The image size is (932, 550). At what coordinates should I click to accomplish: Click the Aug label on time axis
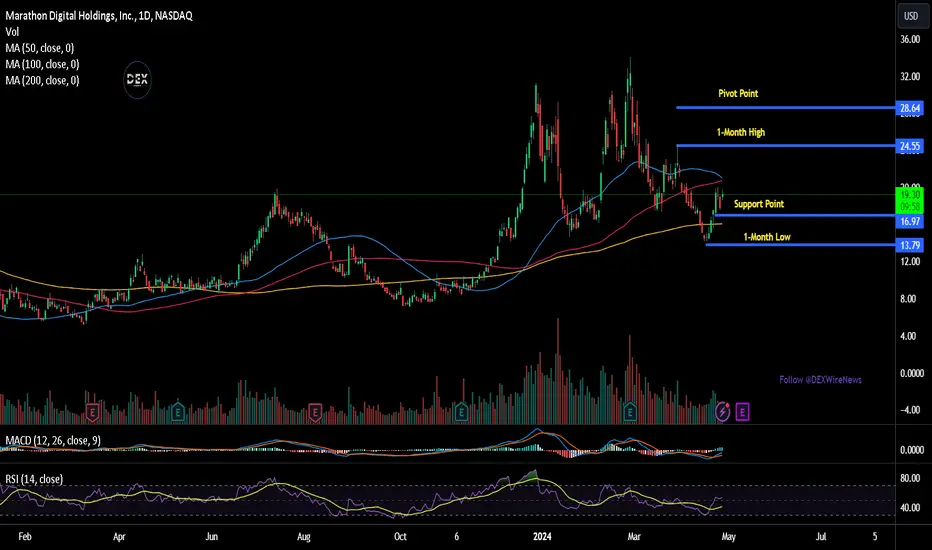pyautogui.click(x=304, y=536)
